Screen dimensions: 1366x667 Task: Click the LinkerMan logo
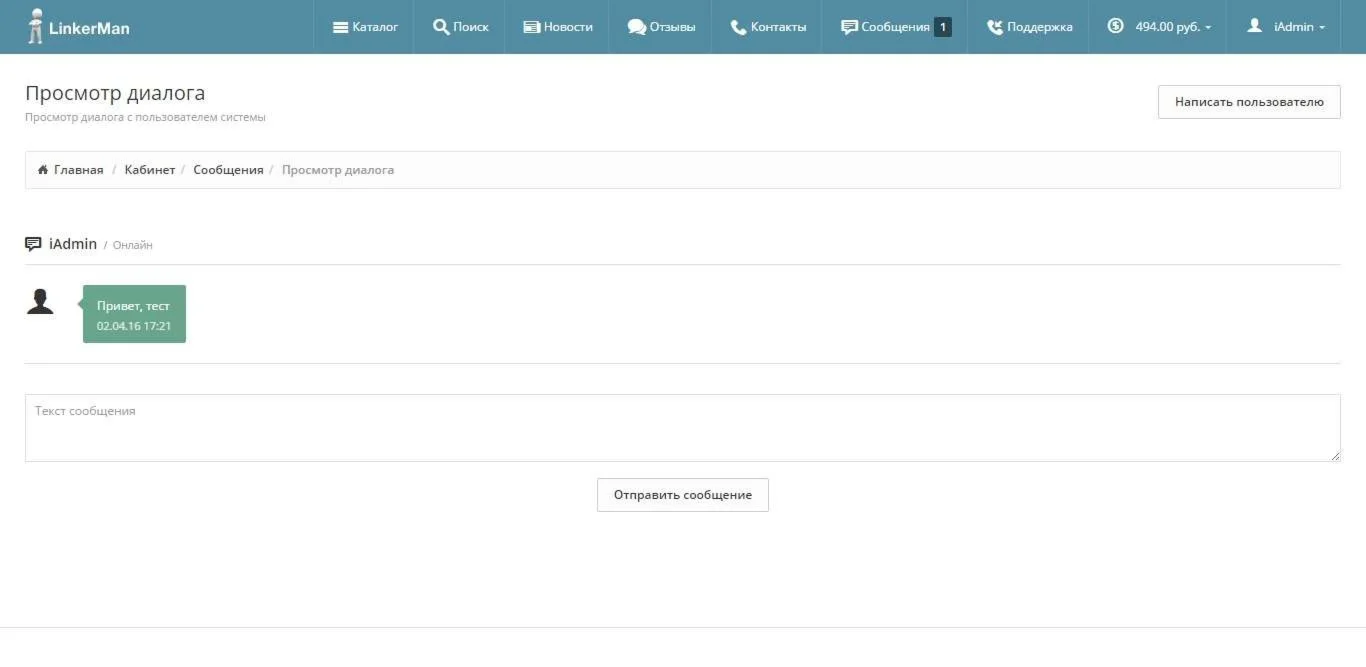78,27
